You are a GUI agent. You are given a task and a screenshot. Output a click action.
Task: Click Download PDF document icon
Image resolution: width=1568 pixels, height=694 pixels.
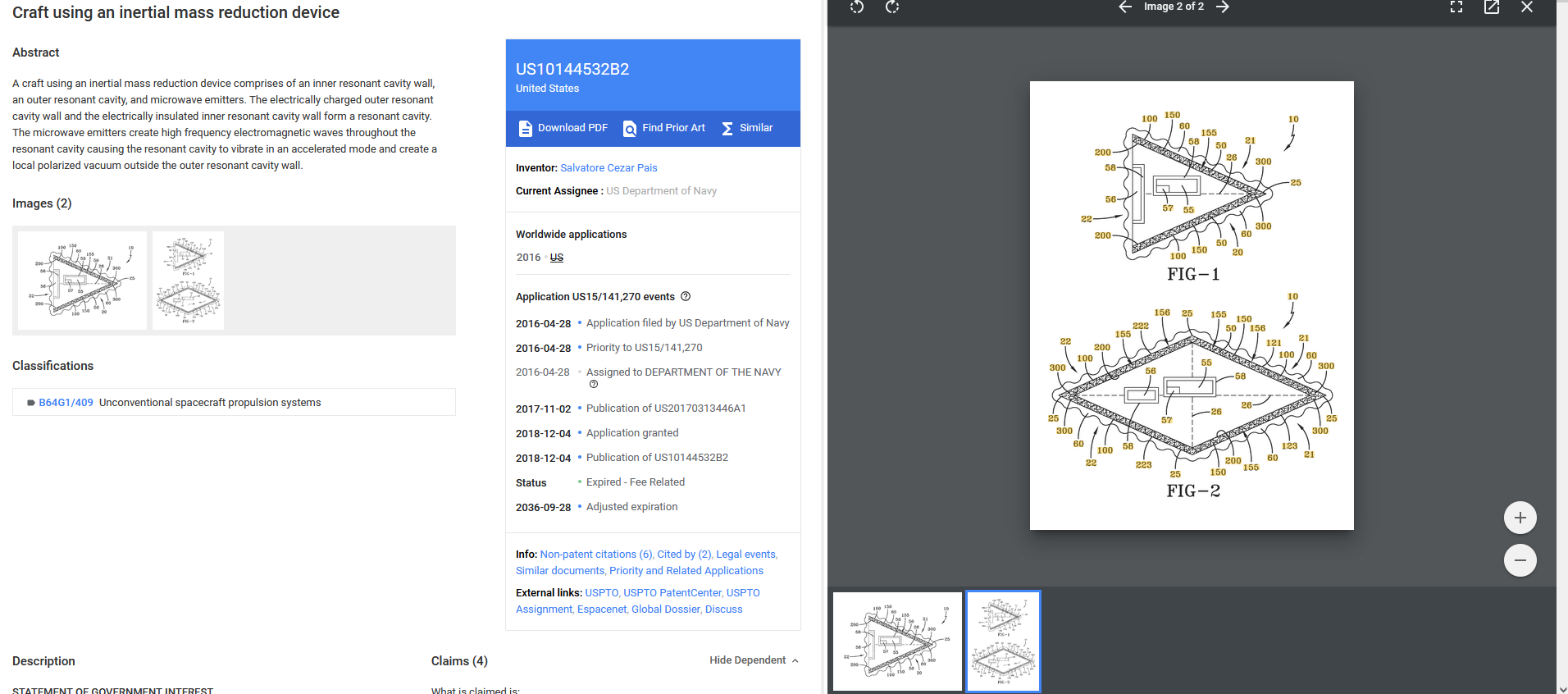coord(526,129)
